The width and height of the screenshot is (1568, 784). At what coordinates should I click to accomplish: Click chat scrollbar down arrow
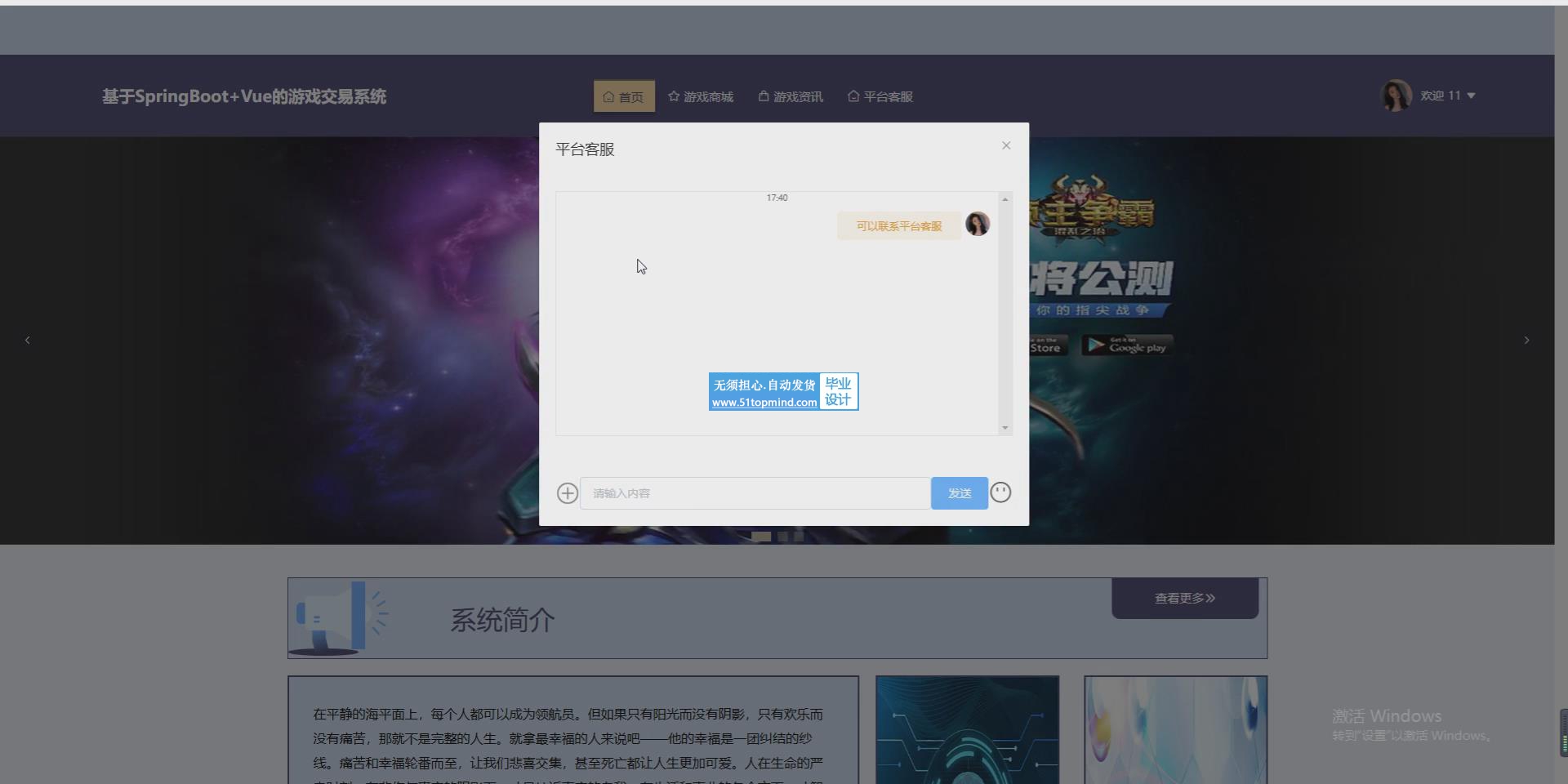coord(1005,427)
